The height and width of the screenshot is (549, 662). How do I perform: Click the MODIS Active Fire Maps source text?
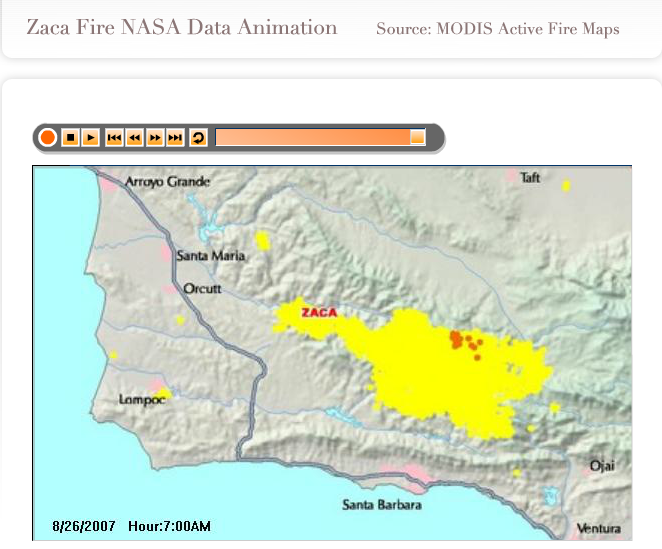tap(497, 29)
